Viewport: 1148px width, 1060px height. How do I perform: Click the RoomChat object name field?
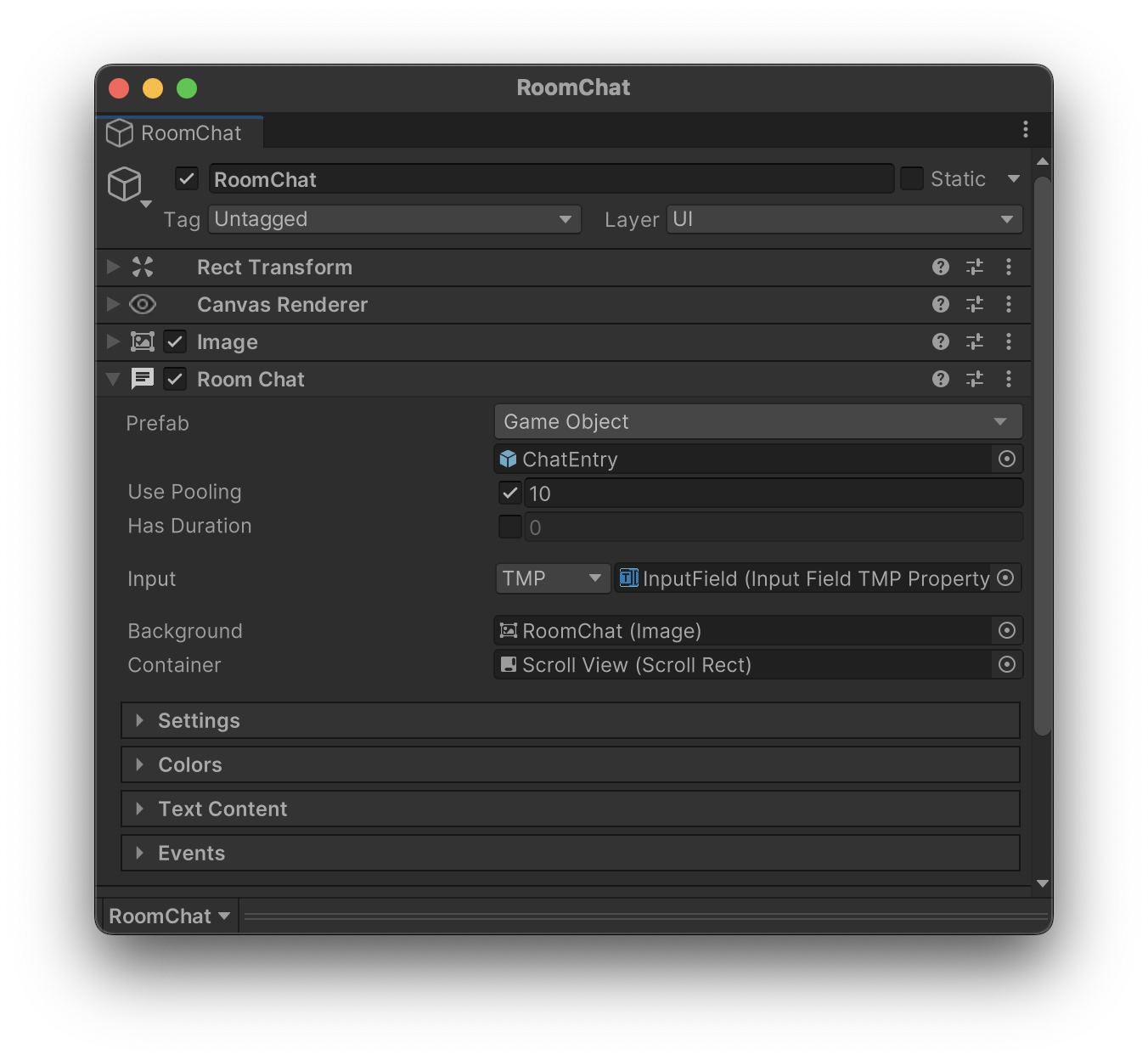pyautogui.click(x=550, y=180)
